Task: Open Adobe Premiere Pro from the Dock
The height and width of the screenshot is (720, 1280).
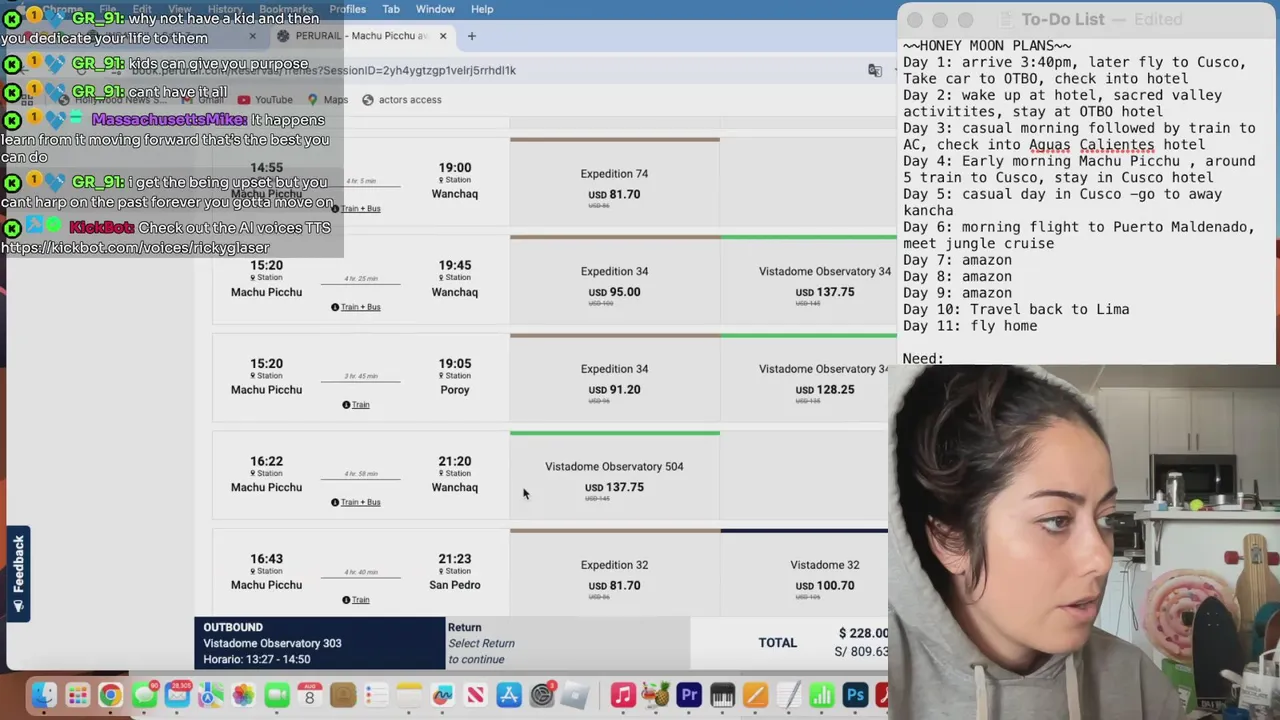Action: (689, 695)
